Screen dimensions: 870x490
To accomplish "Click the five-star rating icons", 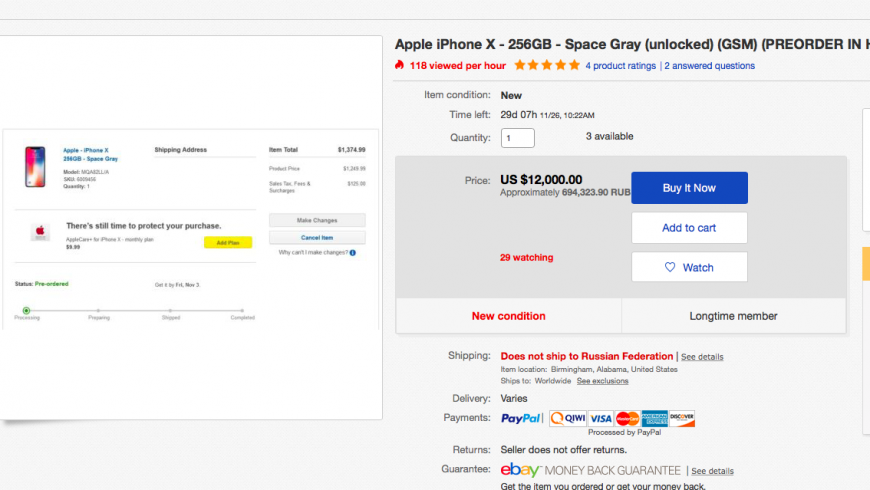I will pyautogui.click(x=547, y=65).
